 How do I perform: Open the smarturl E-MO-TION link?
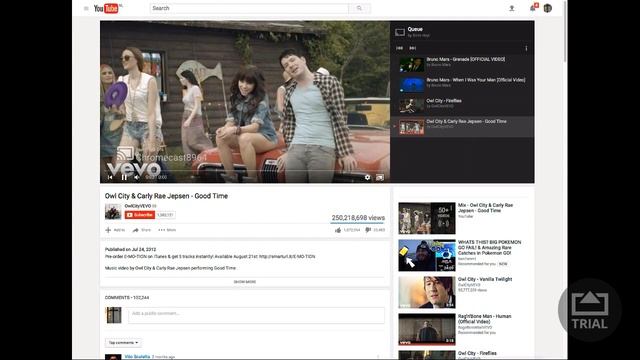[287, 257]
